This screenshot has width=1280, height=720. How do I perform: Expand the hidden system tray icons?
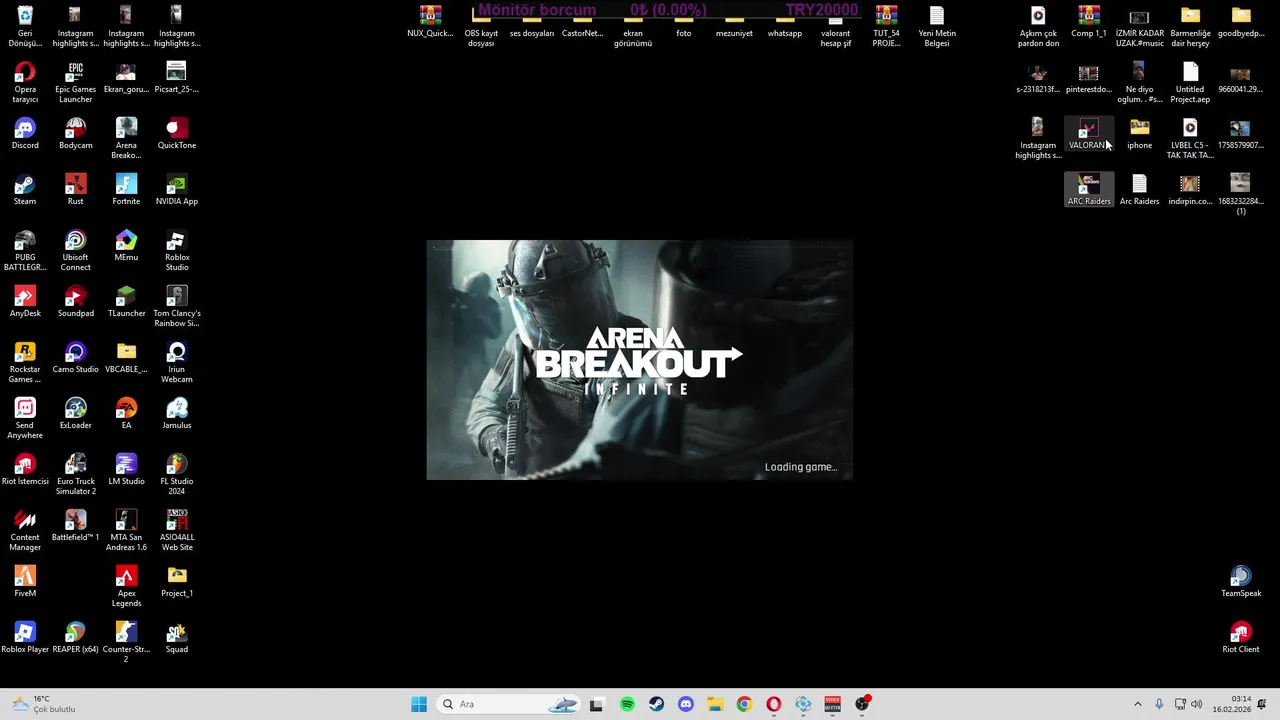(1137, 704)
